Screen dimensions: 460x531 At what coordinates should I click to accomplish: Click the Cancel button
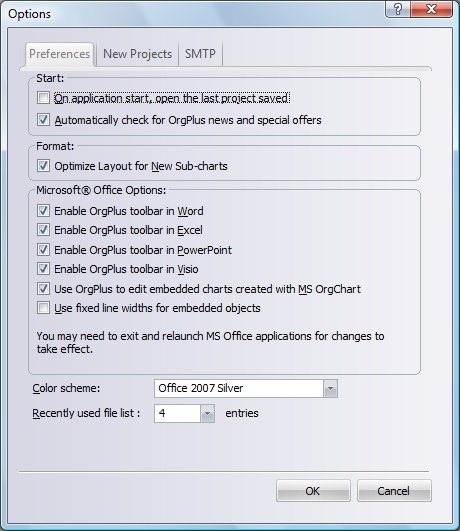tap(394, 491)
